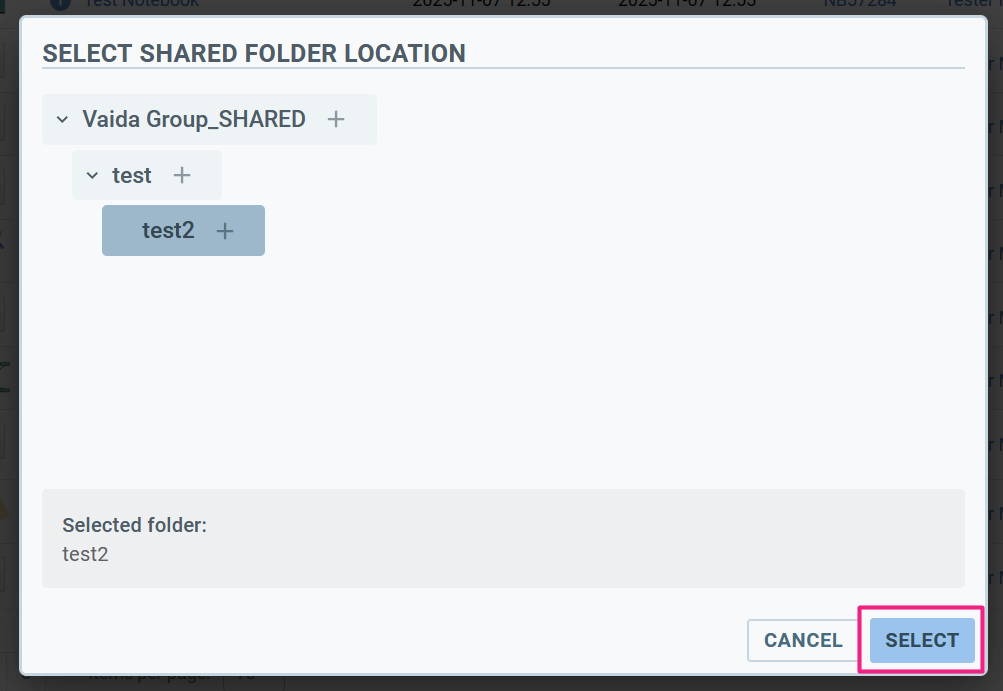Confirm the location with the Select button
This screenshot has height=691, width=1003.
tap(921, 640)
